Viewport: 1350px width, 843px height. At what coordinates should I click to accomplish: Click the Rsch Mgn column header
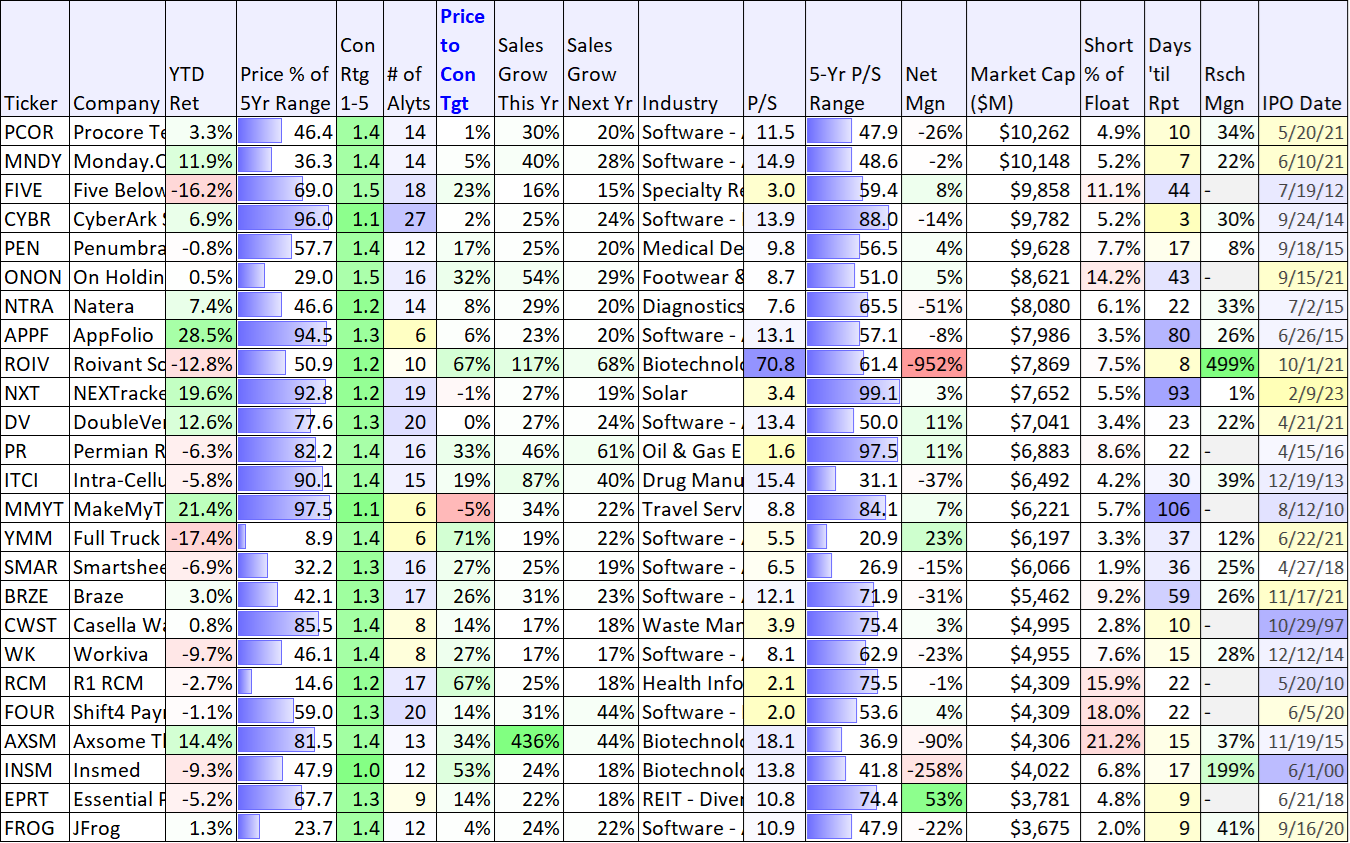pyautogui.click(x=1228, y=59)
